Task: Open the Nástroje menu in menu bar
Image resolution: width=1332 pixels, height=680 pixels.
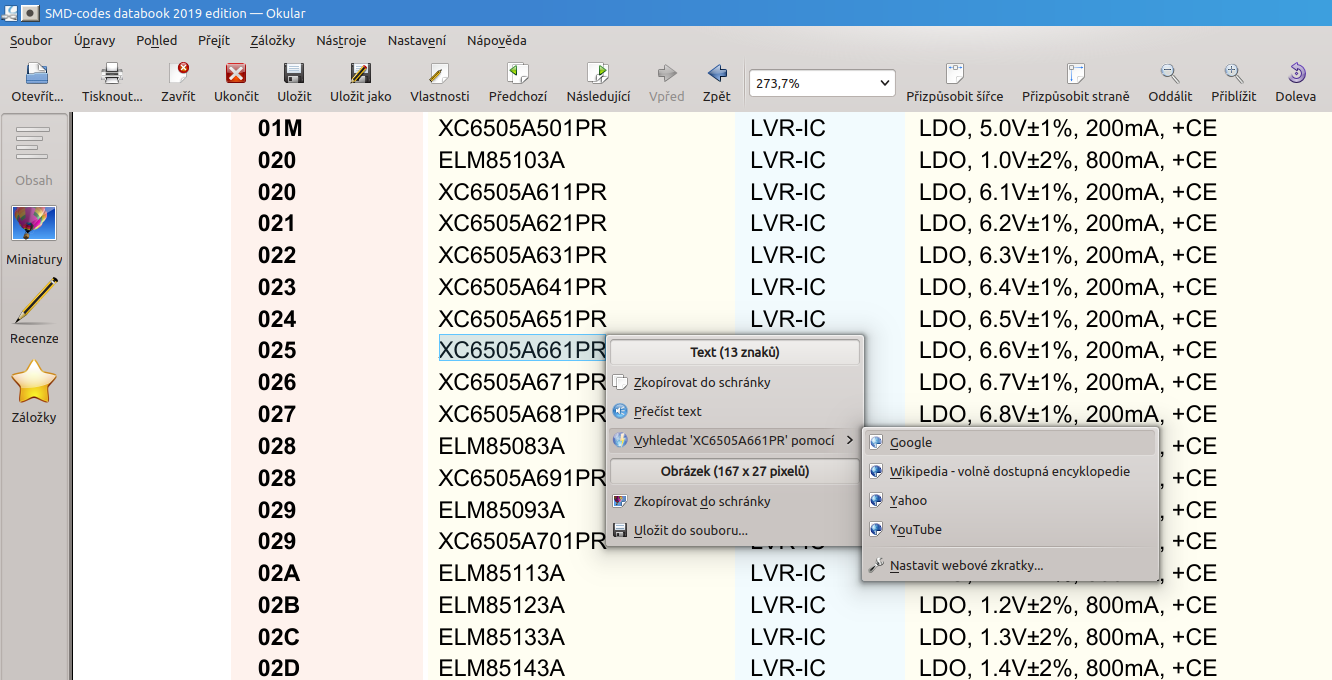Action: [341, 40]
